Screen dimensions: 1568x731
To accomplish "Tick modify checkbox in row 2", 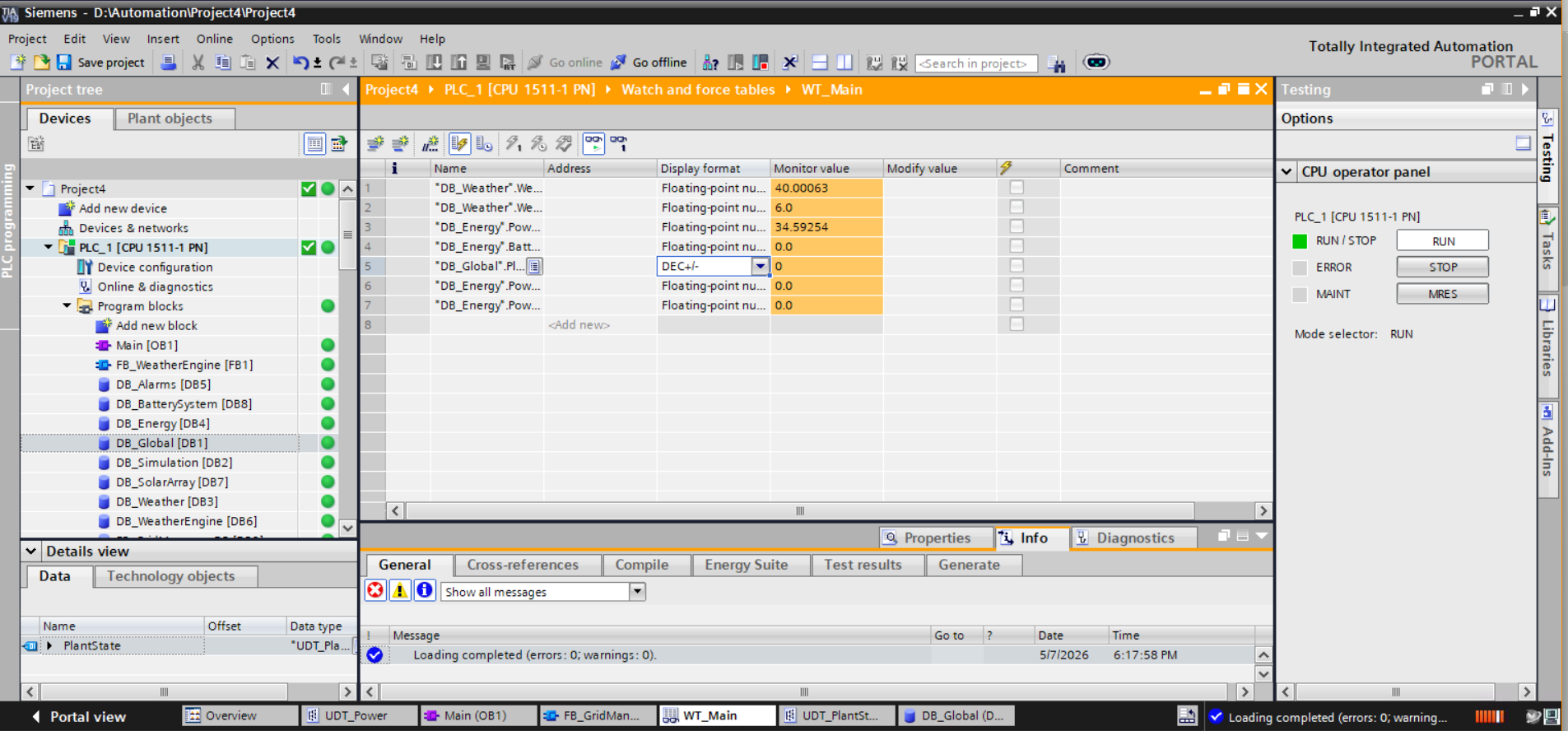I will click(x=1017, y=207).
